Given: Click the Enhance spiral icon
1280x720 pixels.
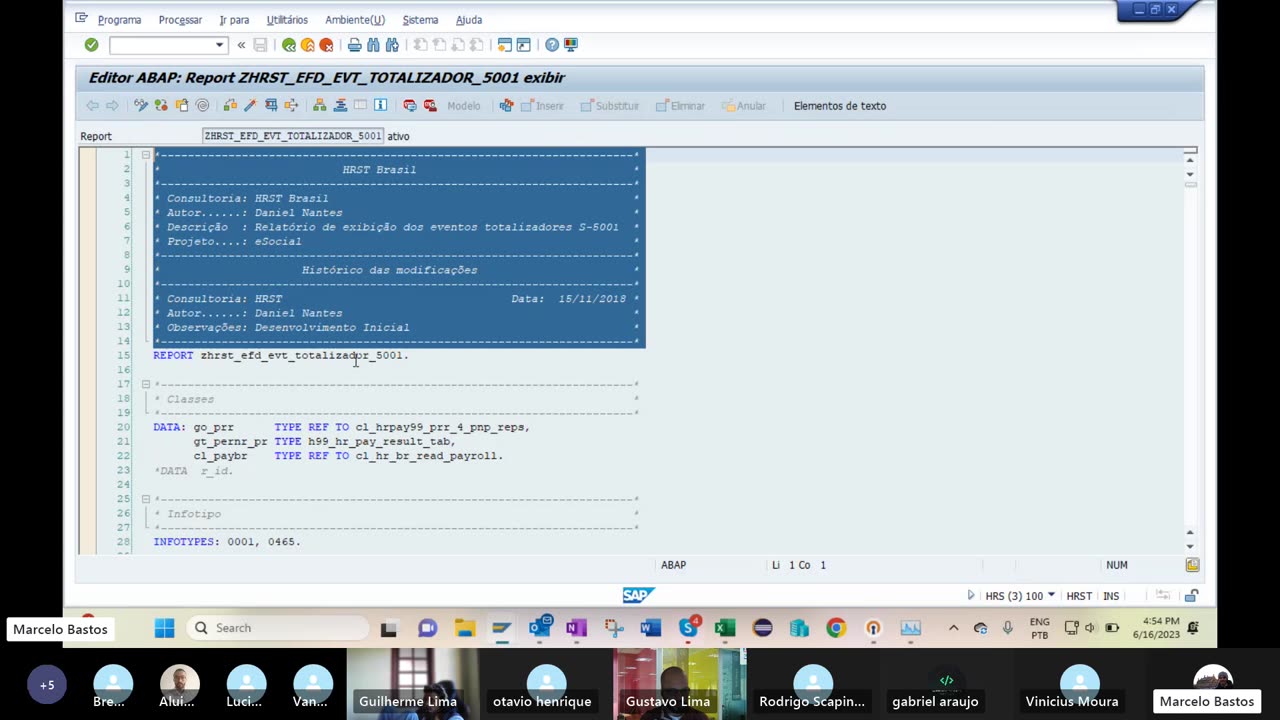Looking at the screenshot, I should point(202,105).
